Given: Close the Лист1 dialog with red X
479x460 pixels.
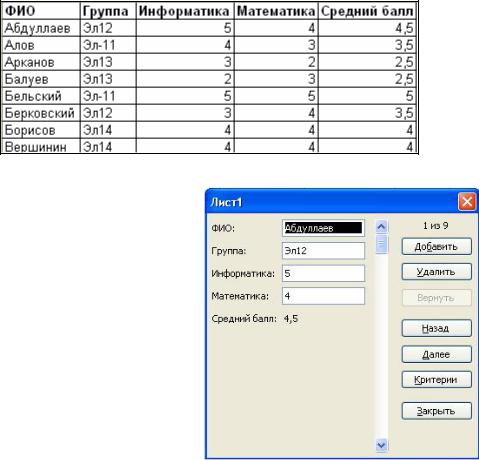Looking at the screenshot, I should tap(467, 202).
